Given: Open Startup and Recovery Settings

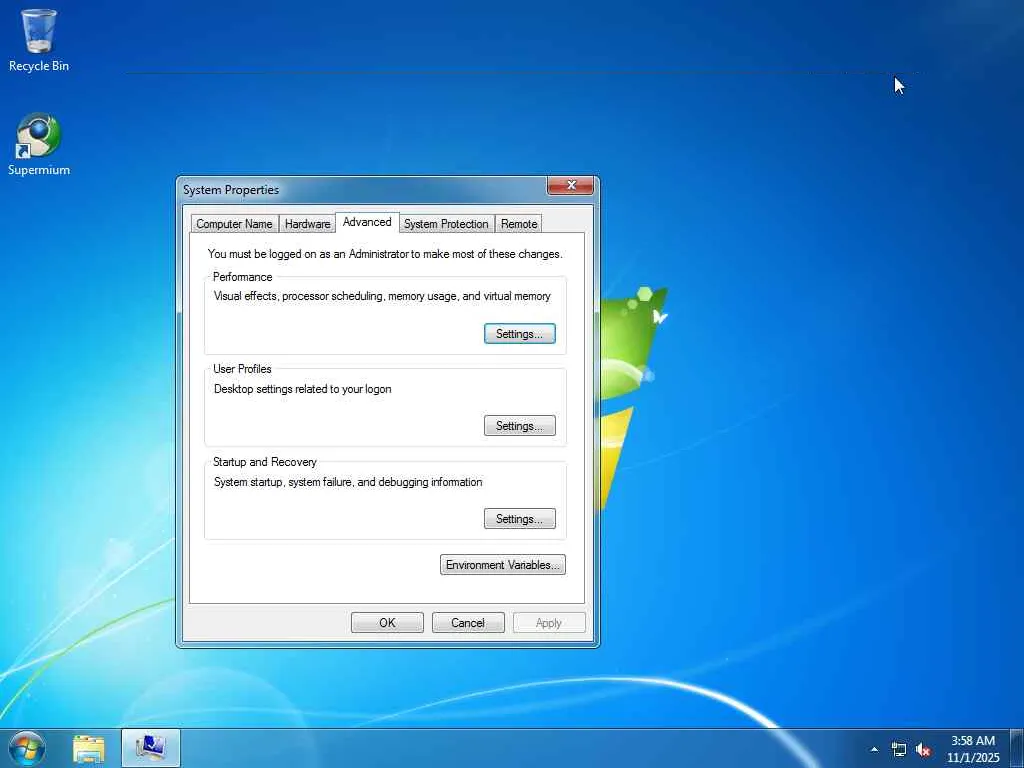Looking at the screenshot, I should coord(520,519).
